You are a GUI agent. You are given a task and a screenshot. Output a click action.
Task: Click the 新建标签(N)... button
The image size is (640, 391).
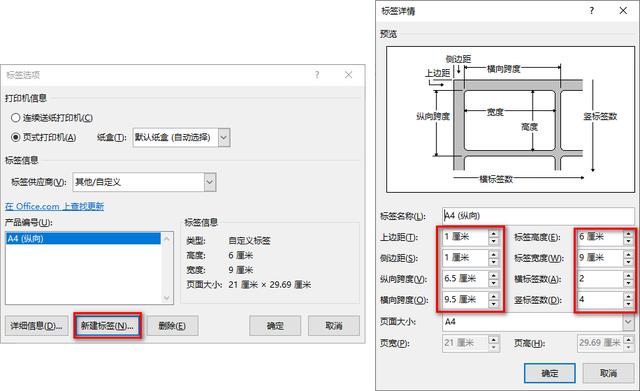pyautogui.click(x=107, y=326)
